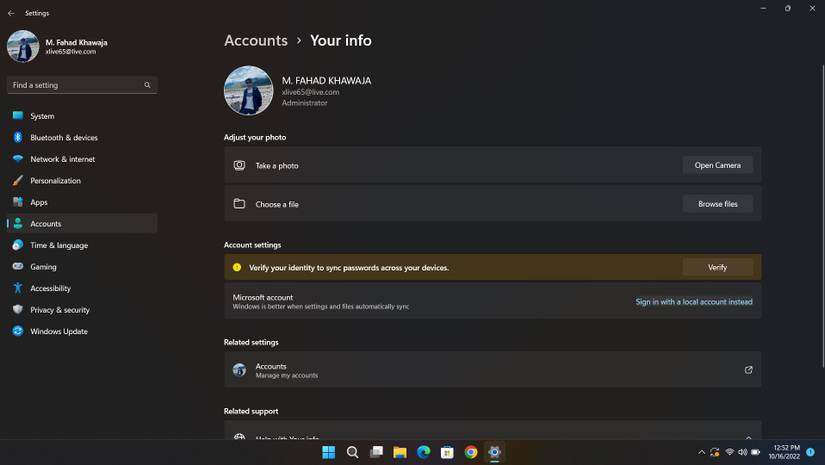Viewport: 825px width, 465px height.
Task: Click the sidebar profile avatar
Action: [x=23, y=46]
